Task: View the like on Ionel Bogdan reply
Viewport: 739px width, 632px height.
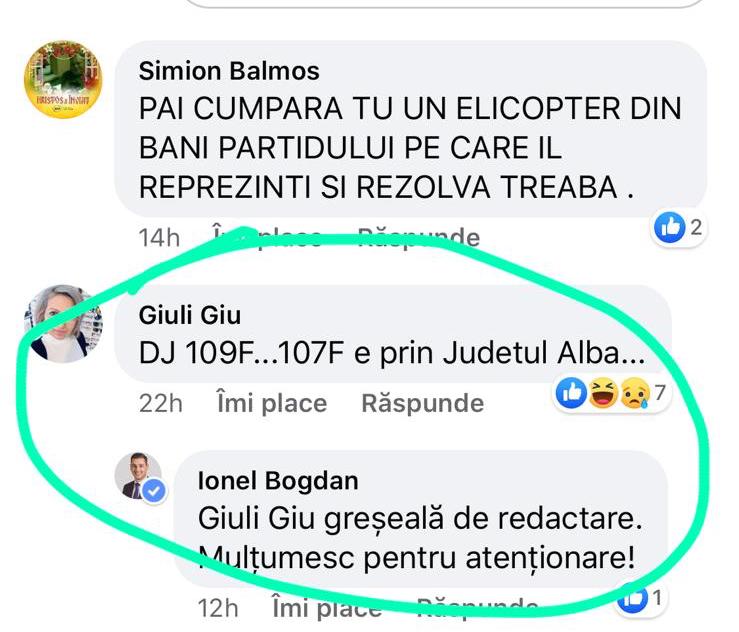Action: click(x=641, y=599)
